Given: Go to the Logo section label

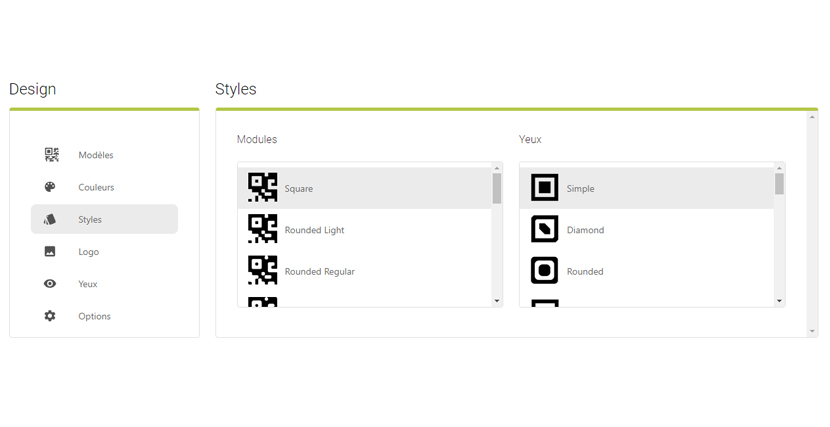Looking at the screenshot, I should 89,252.
